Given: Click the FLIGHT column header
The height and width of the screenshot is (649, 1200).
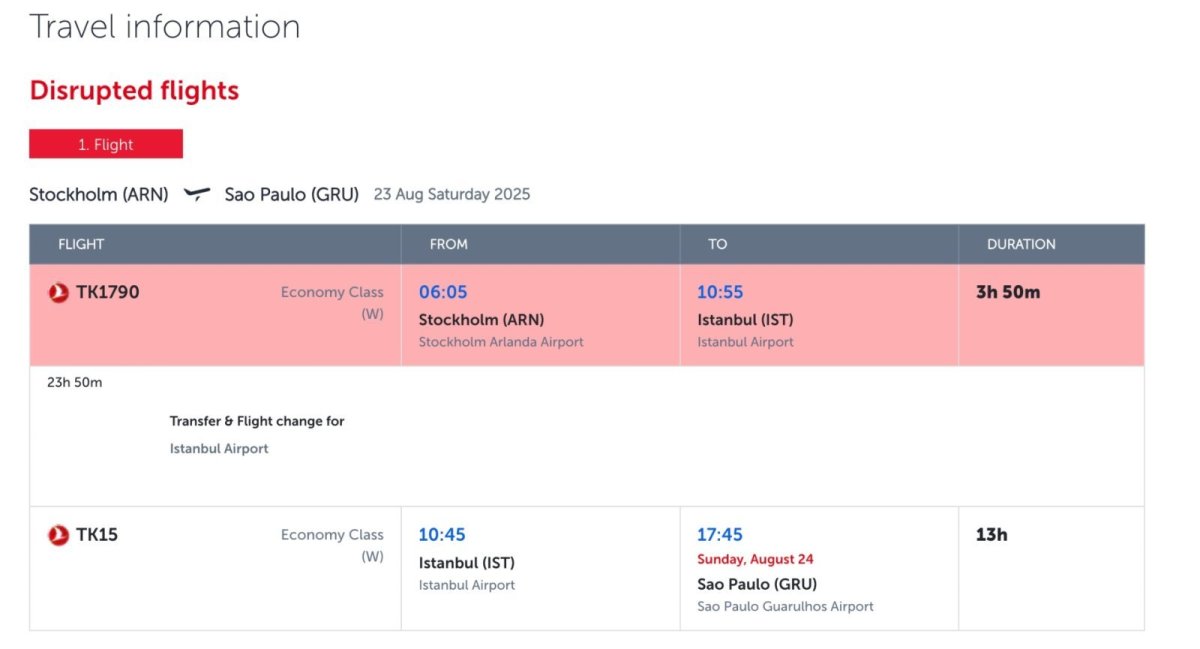Looking at the screenshot, I should pyautogui.click(x=81, y=244).
